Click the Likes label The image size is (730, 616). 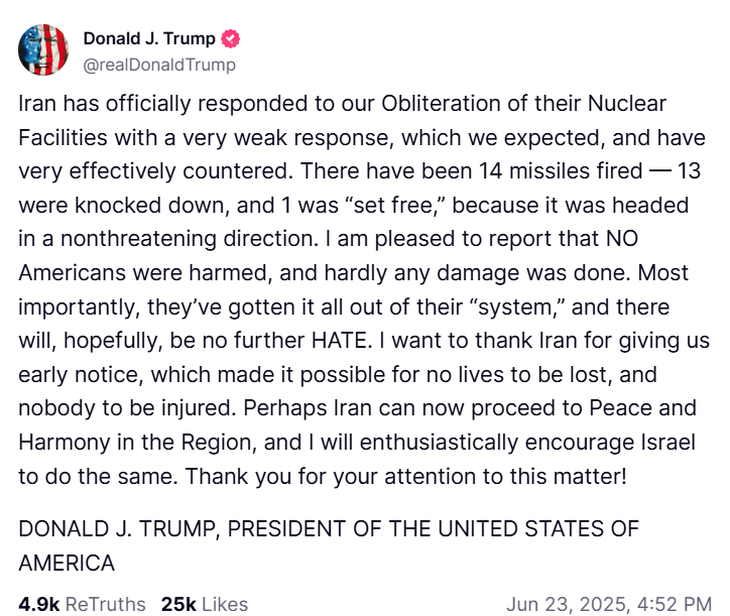[225, 604]
